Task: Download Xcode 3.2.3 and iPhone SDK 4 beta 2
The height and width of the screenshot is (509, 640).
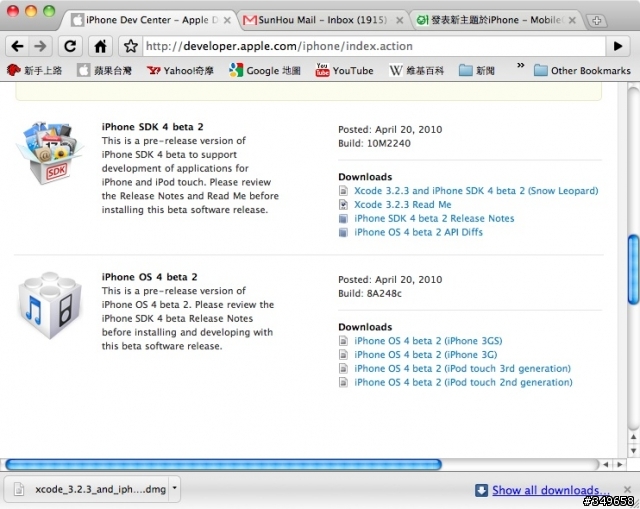Action: click(x=476, y=191)
